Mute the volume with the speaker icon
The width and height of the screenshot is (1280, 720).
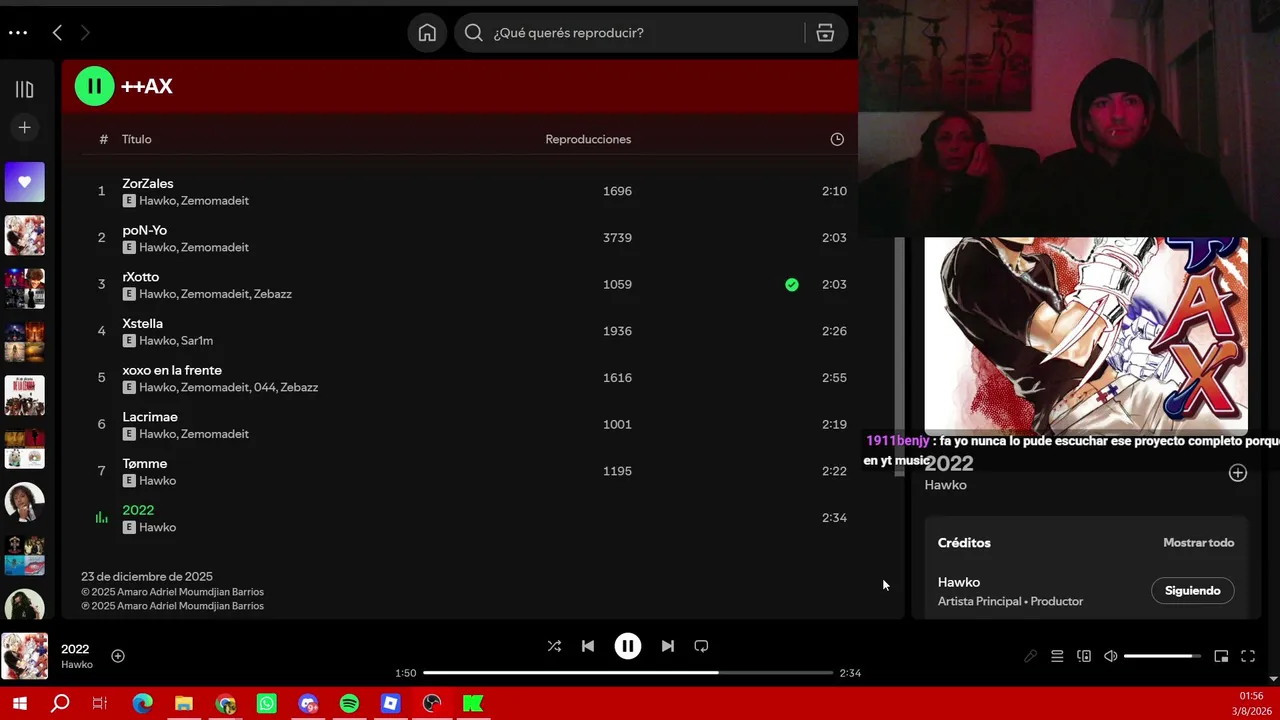coord(1110,656)
